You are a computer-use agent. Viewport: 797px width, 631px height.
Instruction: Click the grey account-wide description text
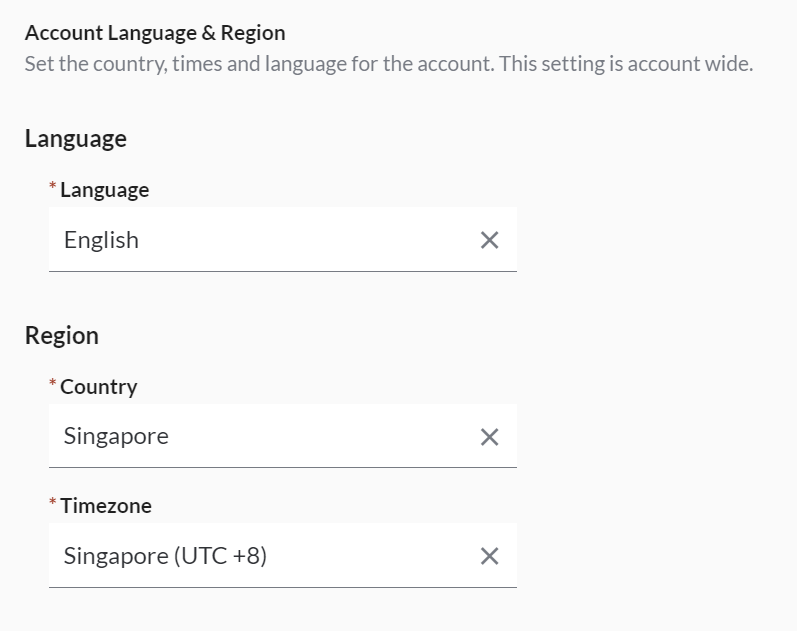[x=388, y=65]
